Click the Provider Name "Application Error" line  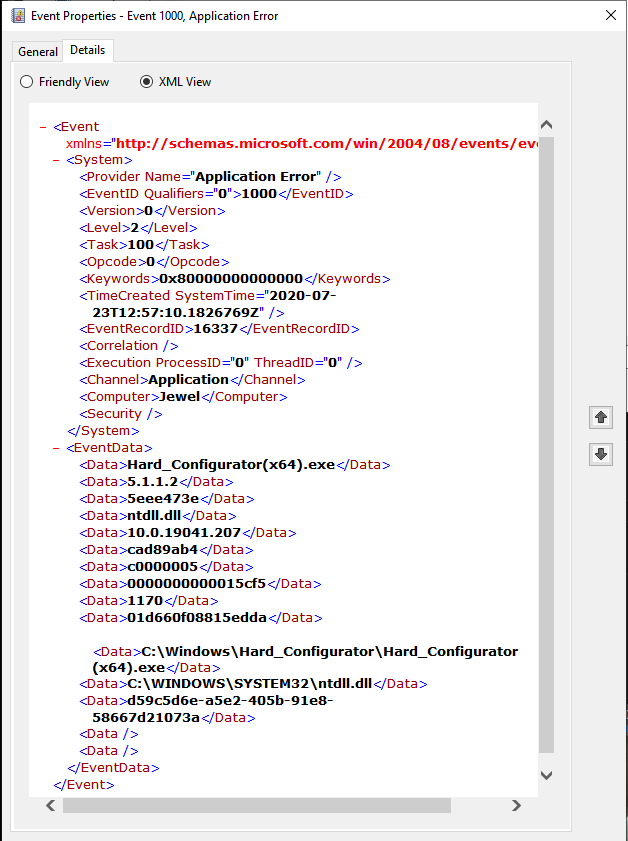[x=210, y=176]
